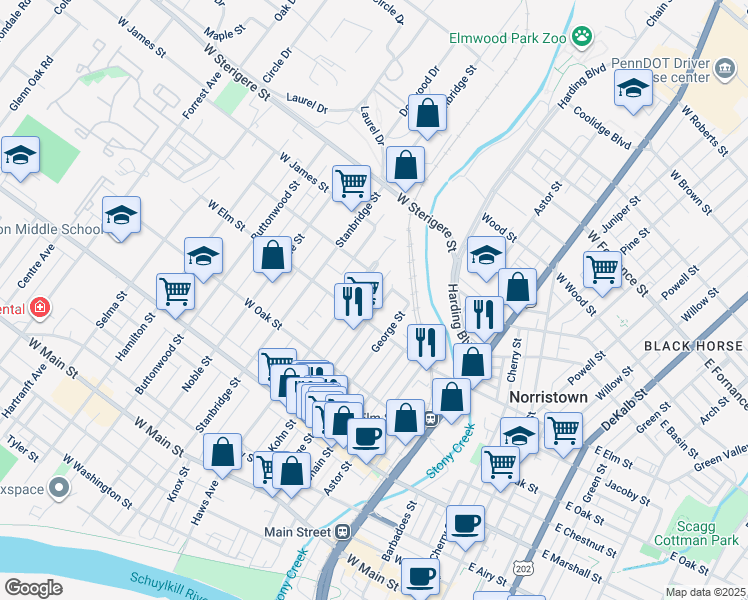Click the restaurant marker on Harding Blvd
The image size is (748, 600).
click(x=485, y=315)
